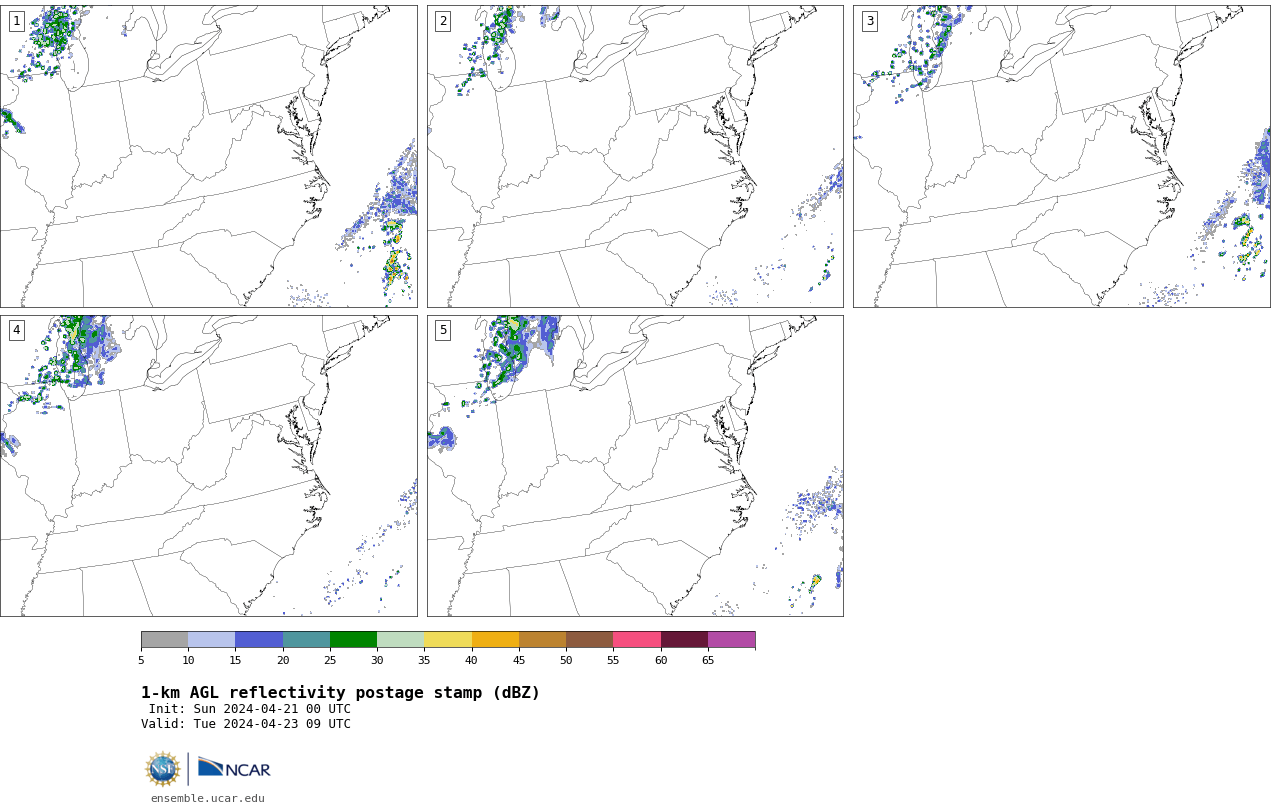Screen dimensions: 1280x809
Task: Click the pink 55-60 dBZ swatch
Action: coord(637,640)
